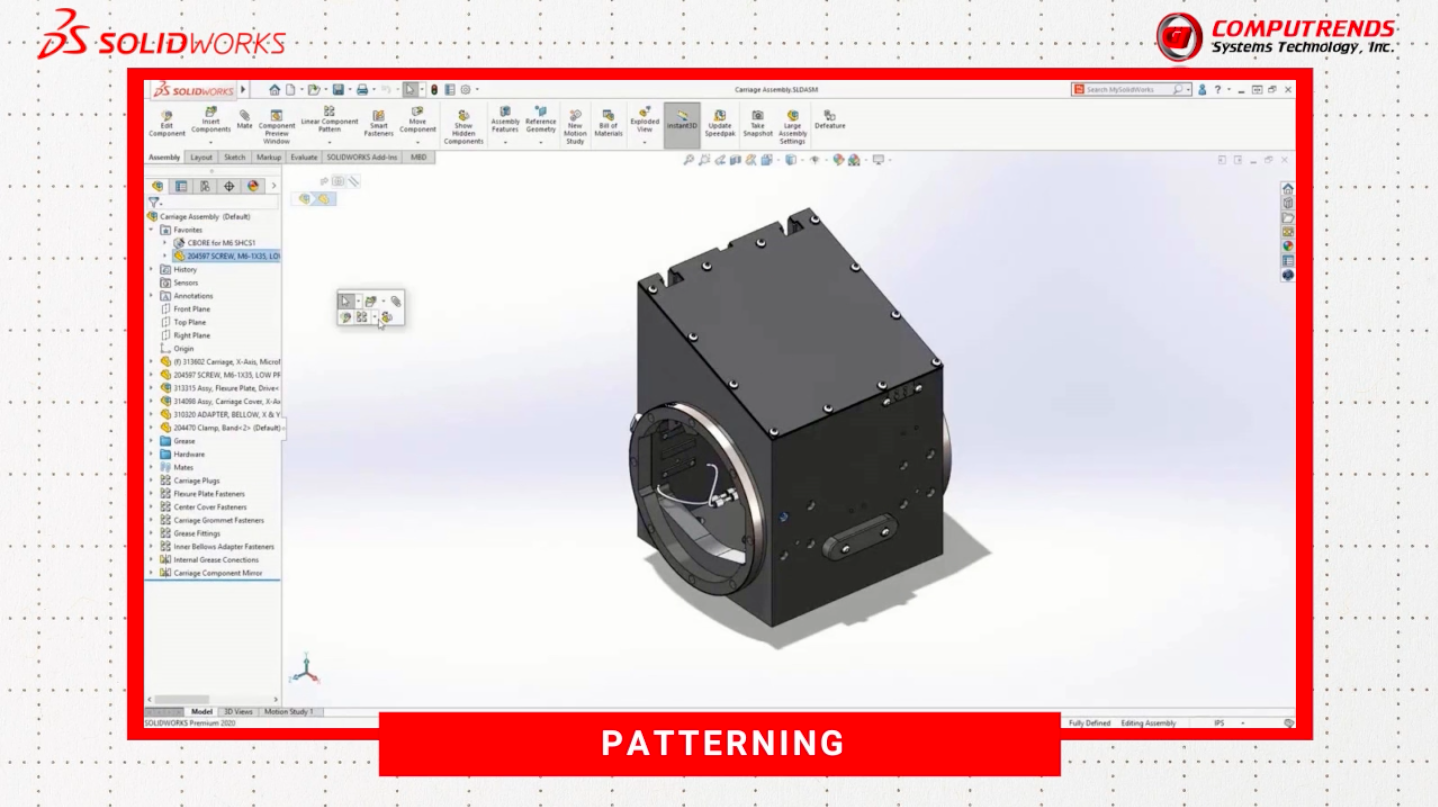Image resolution: width=1438 pixels, height=807 pixels.
Task: Collapse the Favorites folder in tree
Action: point(152,230)
